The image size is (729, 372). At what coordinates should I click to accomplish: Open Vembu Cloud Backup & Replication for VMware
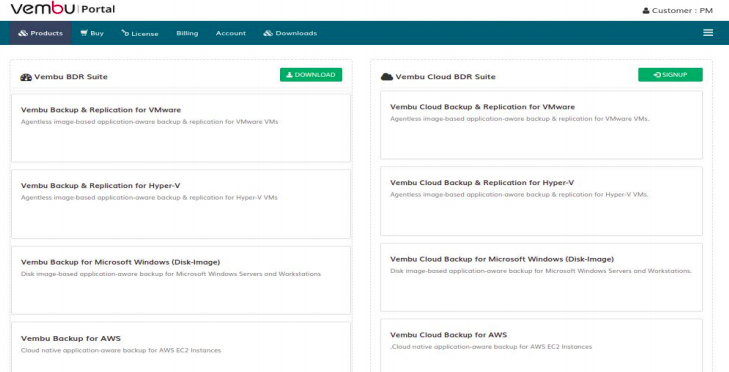pos(542,125)
